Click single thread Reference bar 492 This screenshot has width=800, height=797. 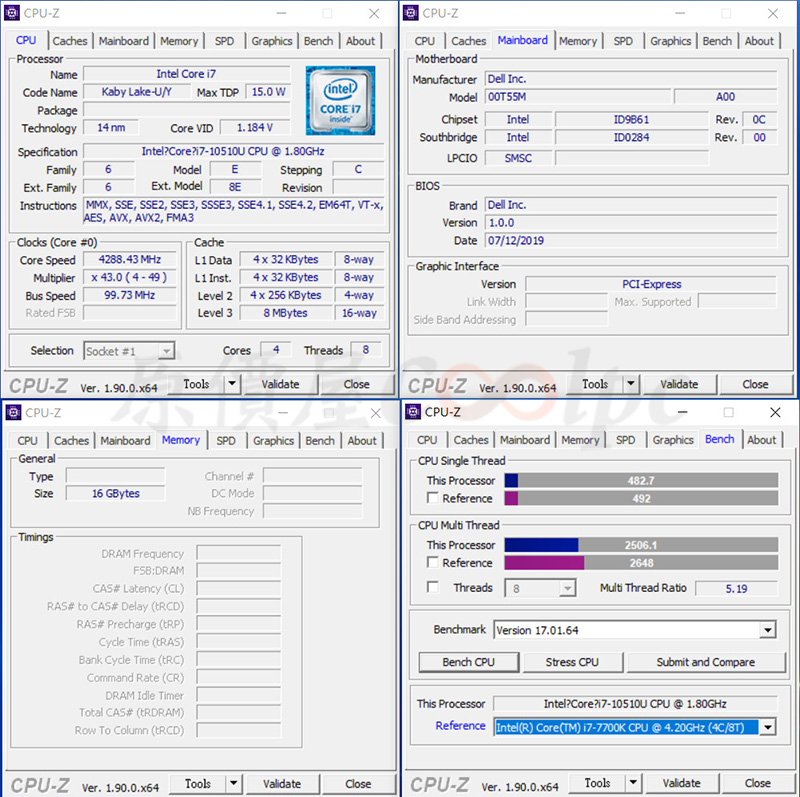point(641,499)
